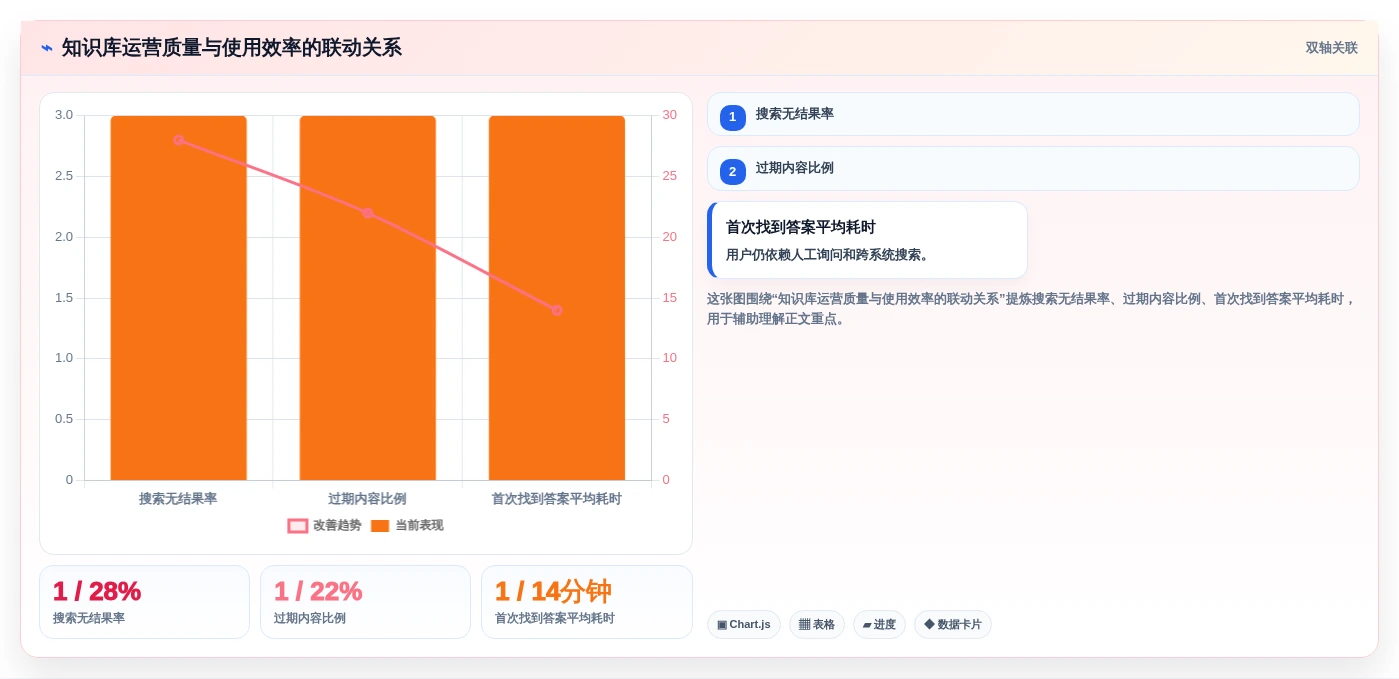
Task: Open the 首次找到答案平均耗时 detail card
Action: point(867,240)
